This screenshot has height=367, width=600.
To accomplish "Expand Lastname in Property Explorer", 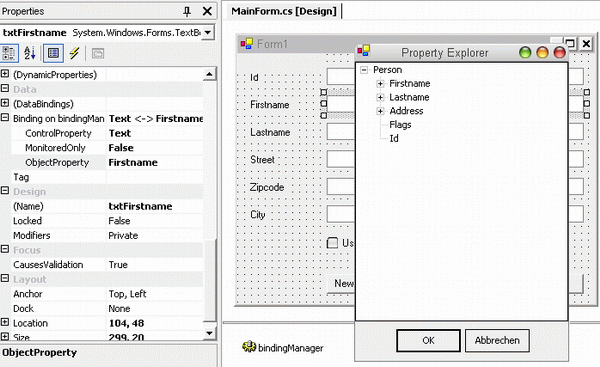I will click(x=380, y=97).
